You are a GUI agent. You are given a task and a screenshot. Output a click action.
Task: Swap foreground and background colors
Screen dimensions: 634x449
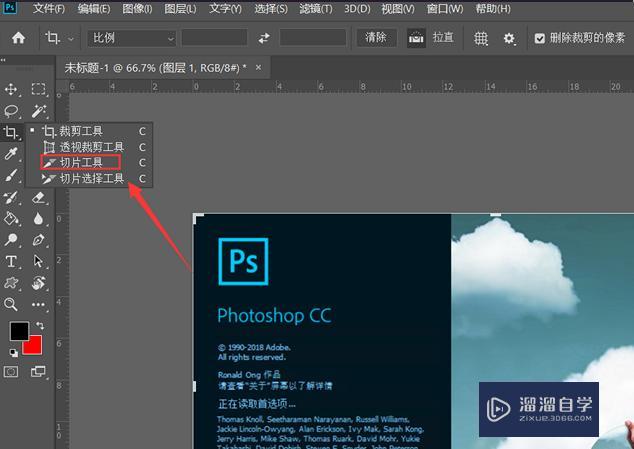(40, 325)
